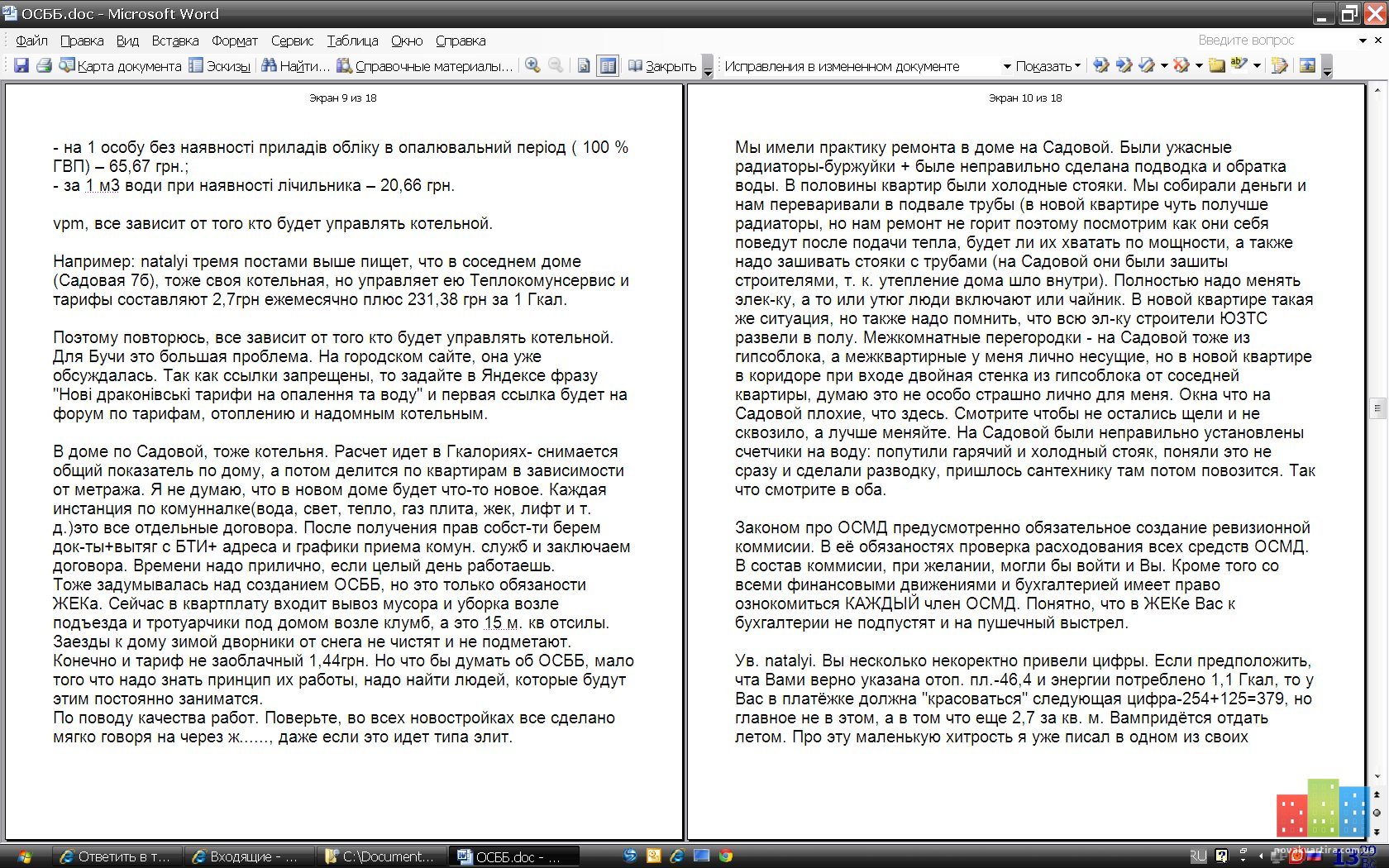Image resolution: width=1389 pixels, height=868 pixels.
Task: Jump to previous screen browse button
Action: coord(1377,795)
